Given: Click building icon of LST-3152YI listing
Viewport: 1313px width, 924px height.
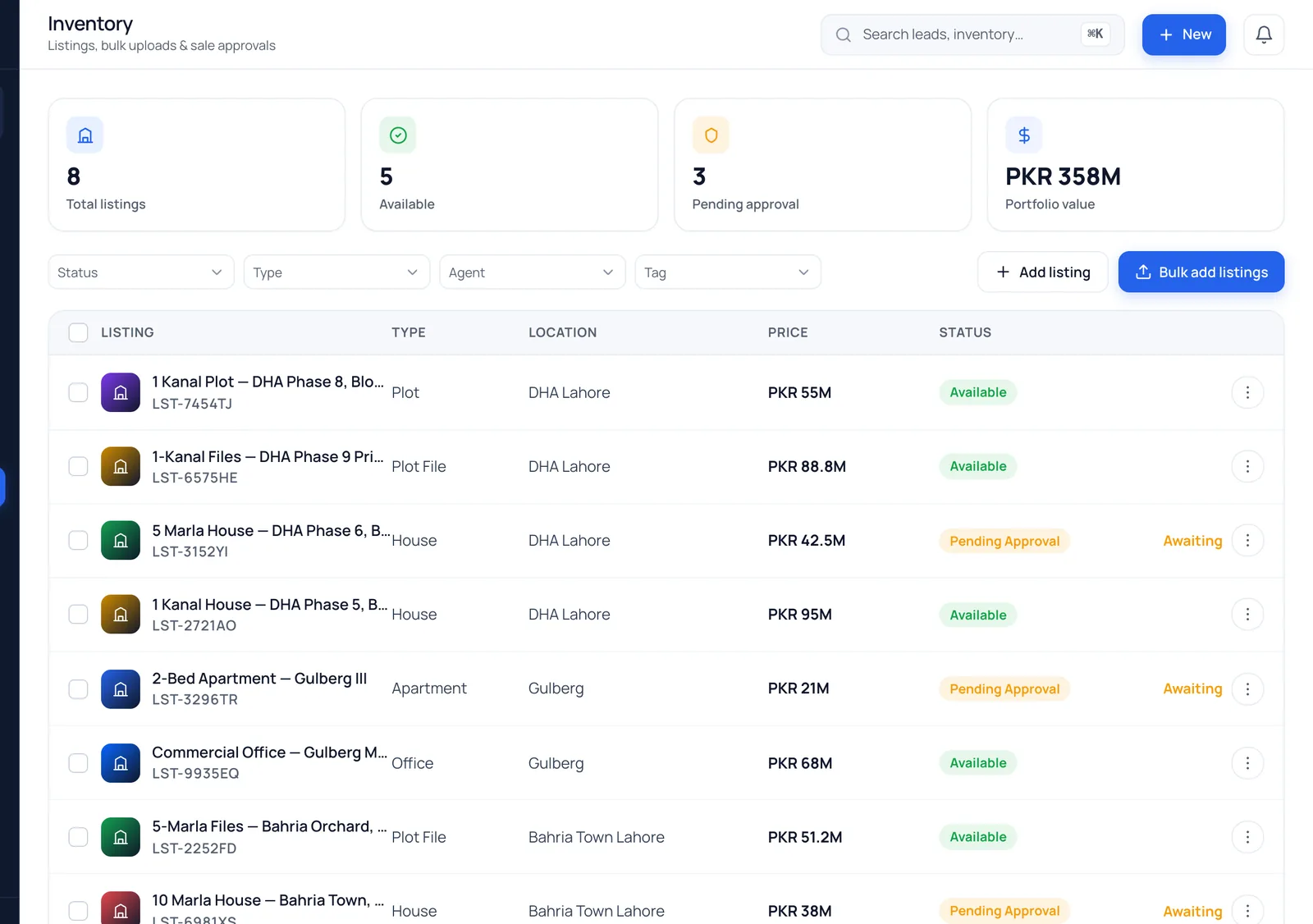Looking at the screenshot, I should [121, 540].
